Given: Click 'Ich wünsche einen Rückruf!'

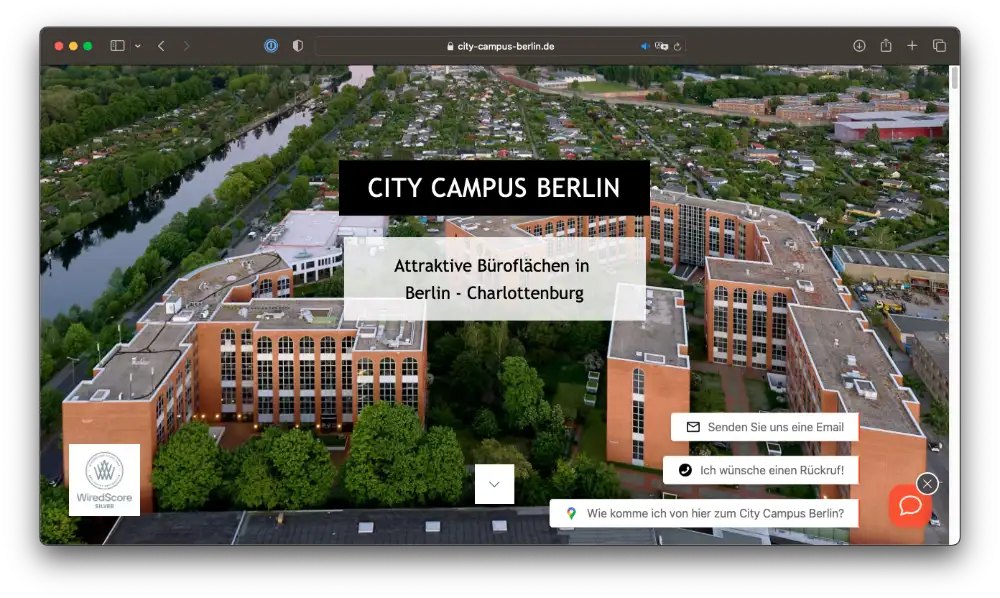Looking at the screenshot, I should (761, 470).
